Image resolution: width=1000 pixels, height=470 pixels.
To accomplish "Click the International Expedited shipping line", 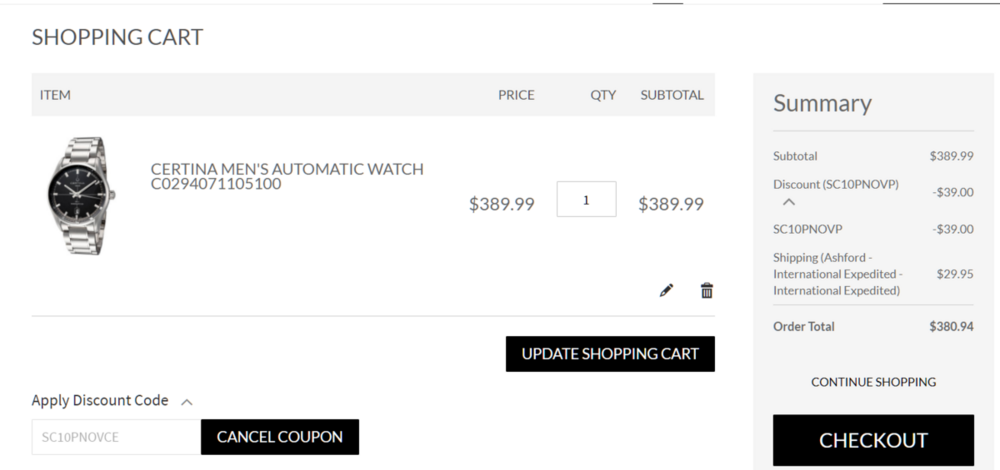I will pos(838,274).
